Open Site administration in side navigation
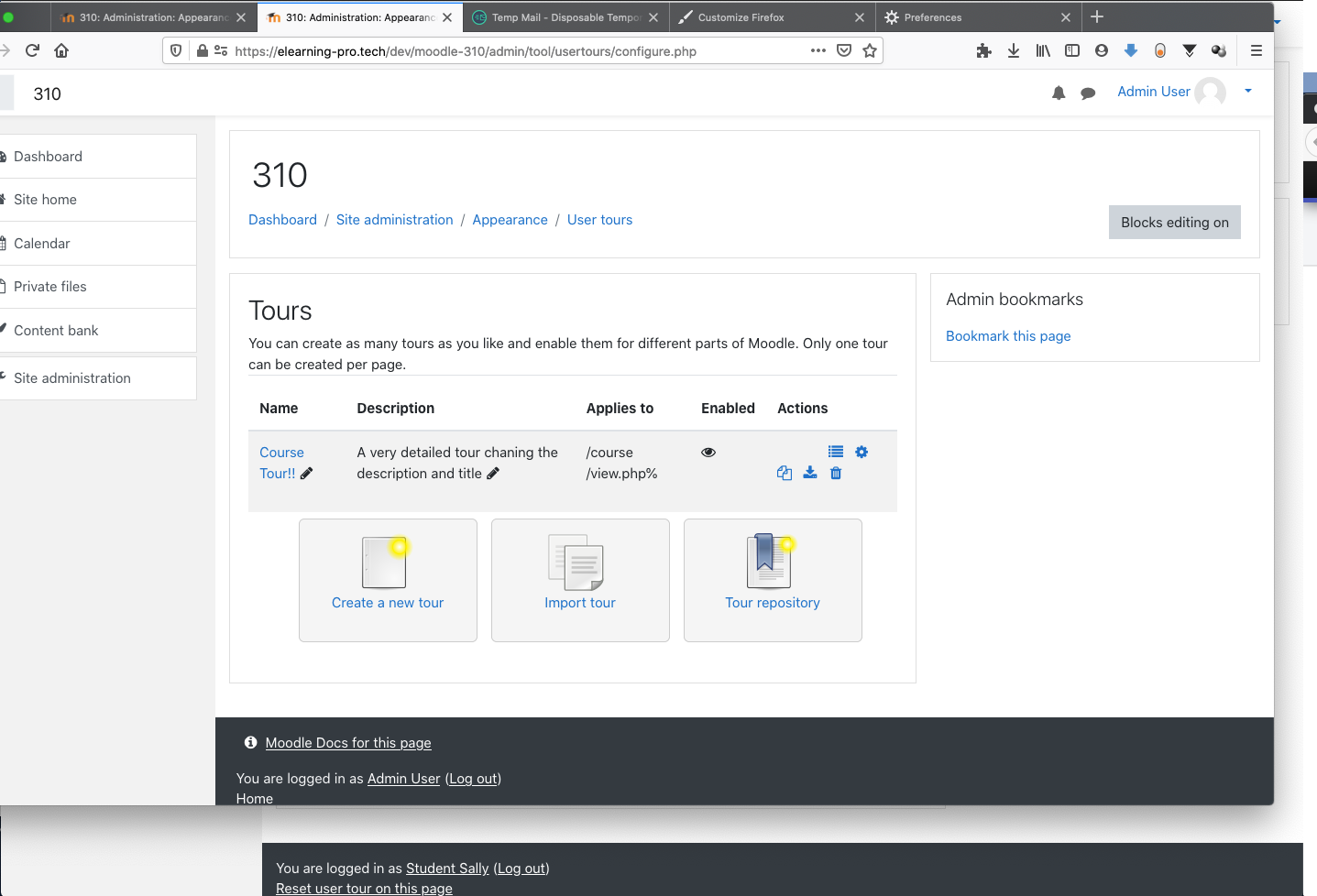Viewport: 1317px width, 896px height. tap(97, 378)
